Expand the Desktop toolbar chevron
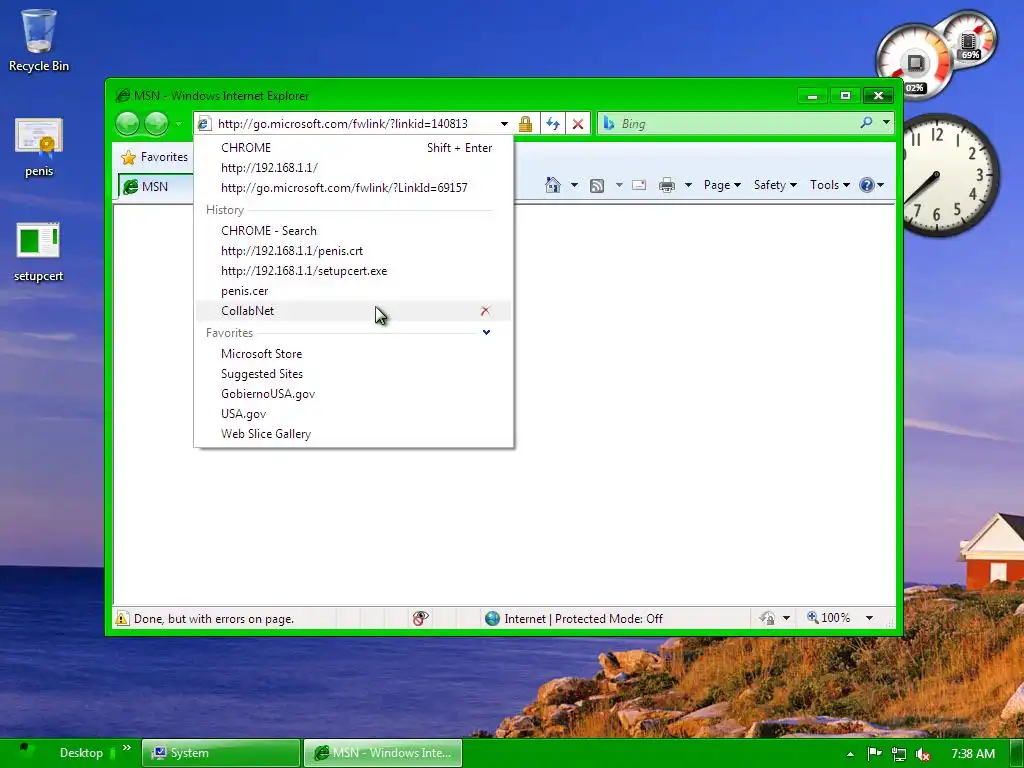 [x=127, y=748]
